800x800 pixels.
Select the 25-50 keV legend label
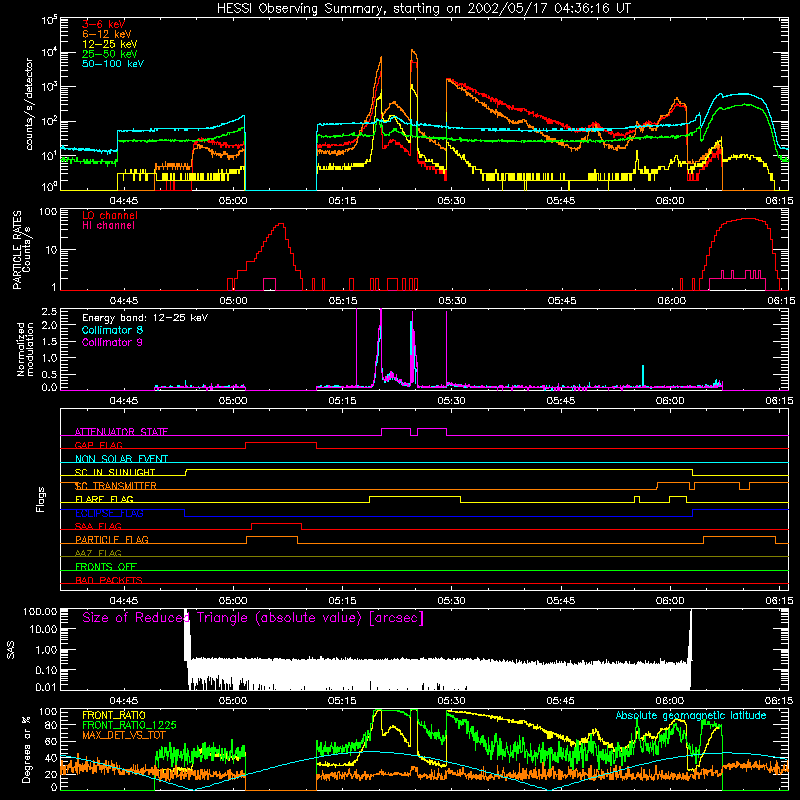109,54
